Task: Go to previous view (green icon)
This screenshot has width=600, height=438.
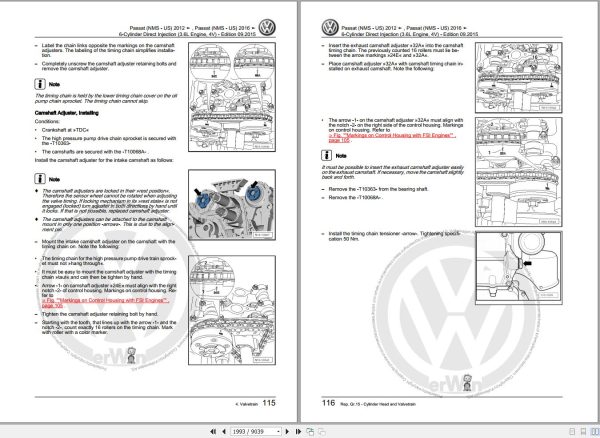Action: pos(310,431)
